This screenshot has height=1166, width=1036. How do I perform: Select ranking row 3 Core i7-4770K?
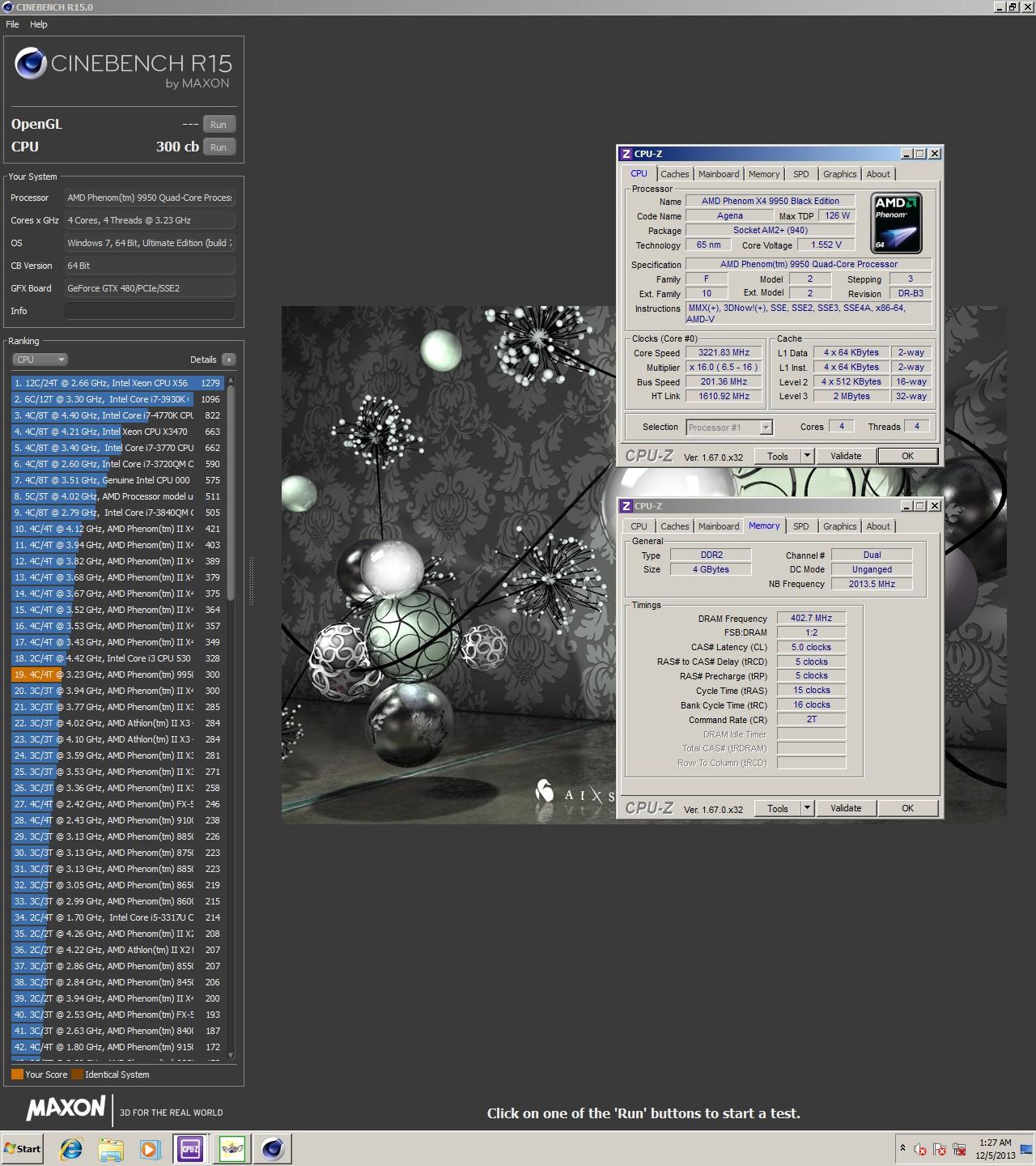pyautogui.click(x=118, y=415)
